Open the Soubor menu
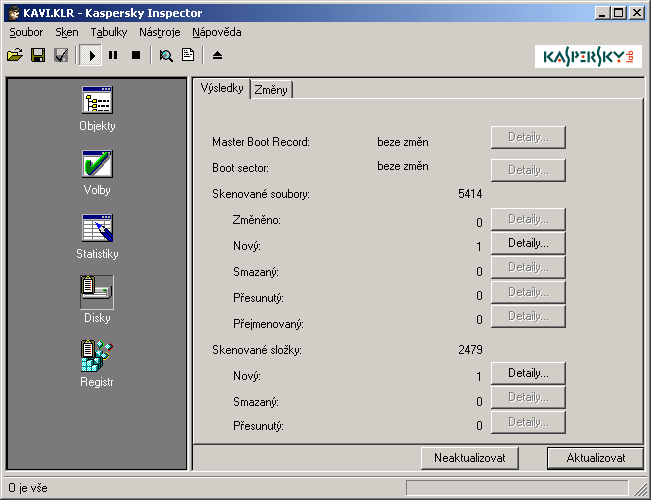Image resolution: width=651 pixels, height=500 pixels. pyautogui.click(x=26, y=32)
